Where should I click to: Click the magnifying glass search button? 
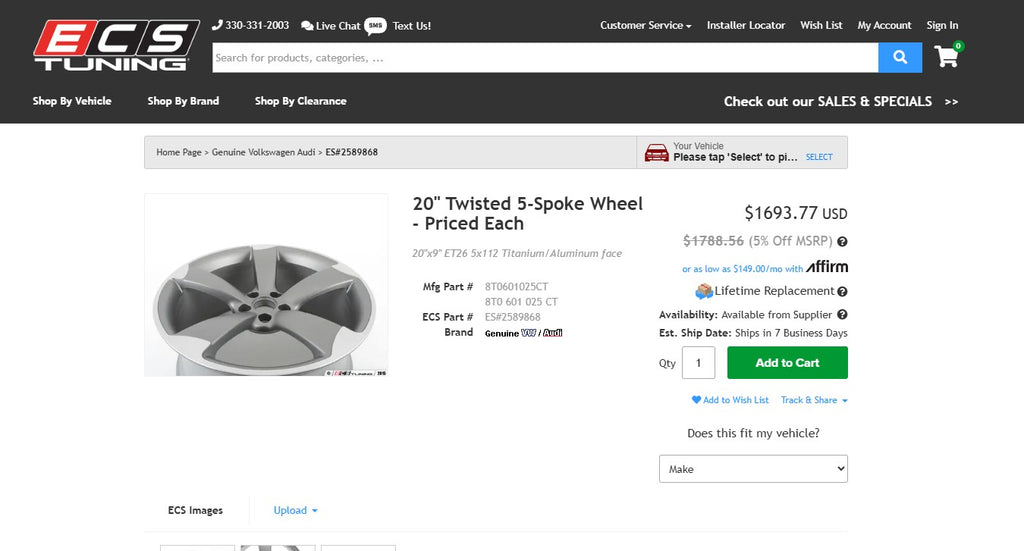click(x=900, y=57)
